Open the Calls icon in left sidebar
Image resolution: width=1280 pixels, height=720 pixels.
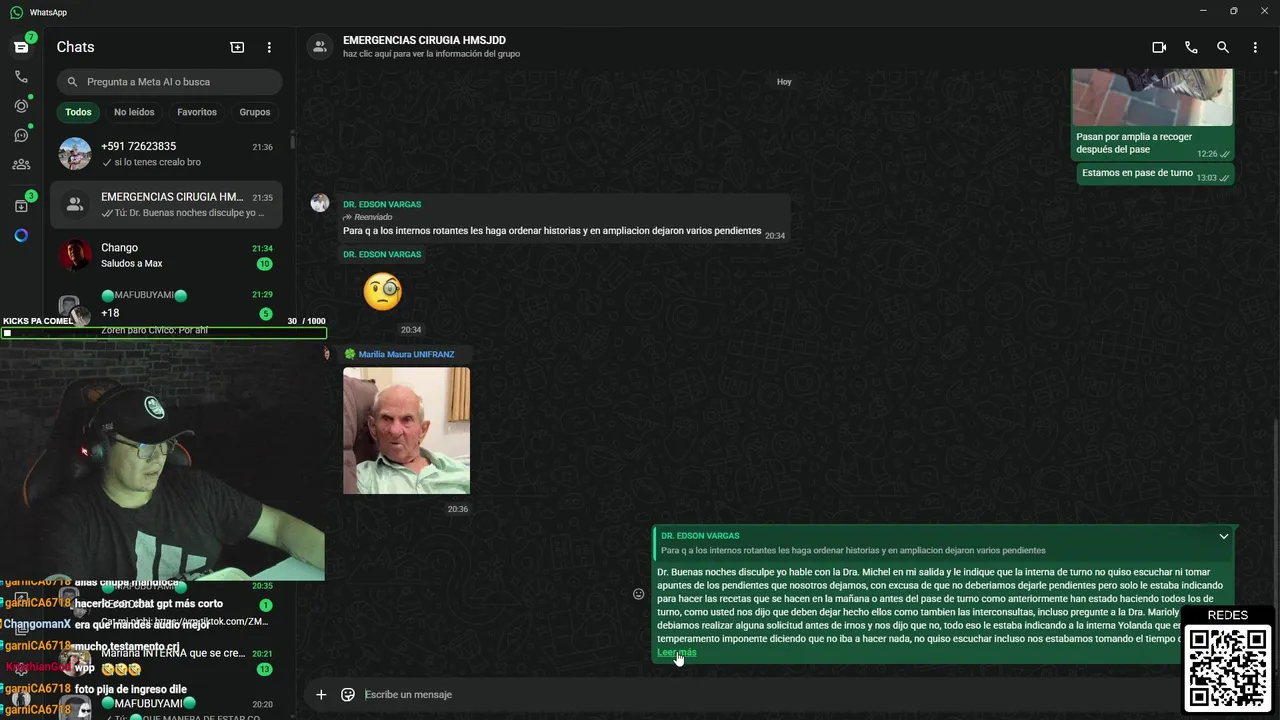tap(21, 77)
